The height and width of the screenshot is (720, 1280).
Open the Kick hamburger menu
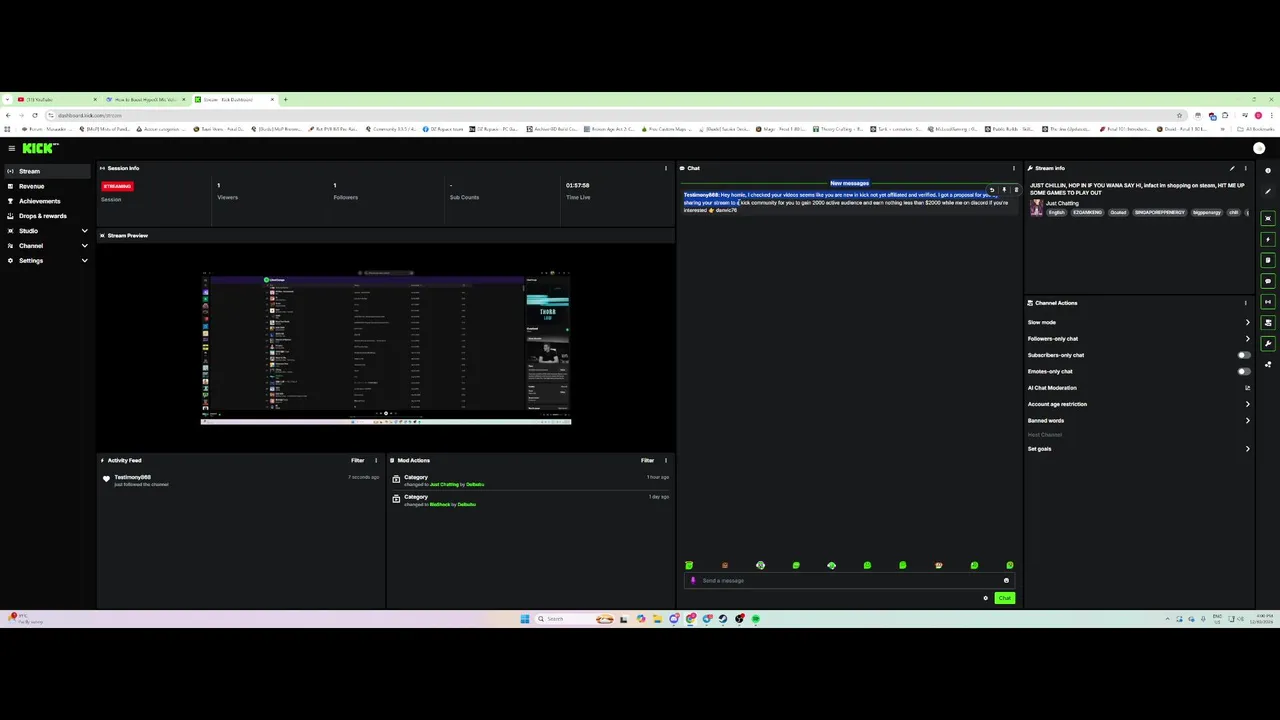(11, 148)
